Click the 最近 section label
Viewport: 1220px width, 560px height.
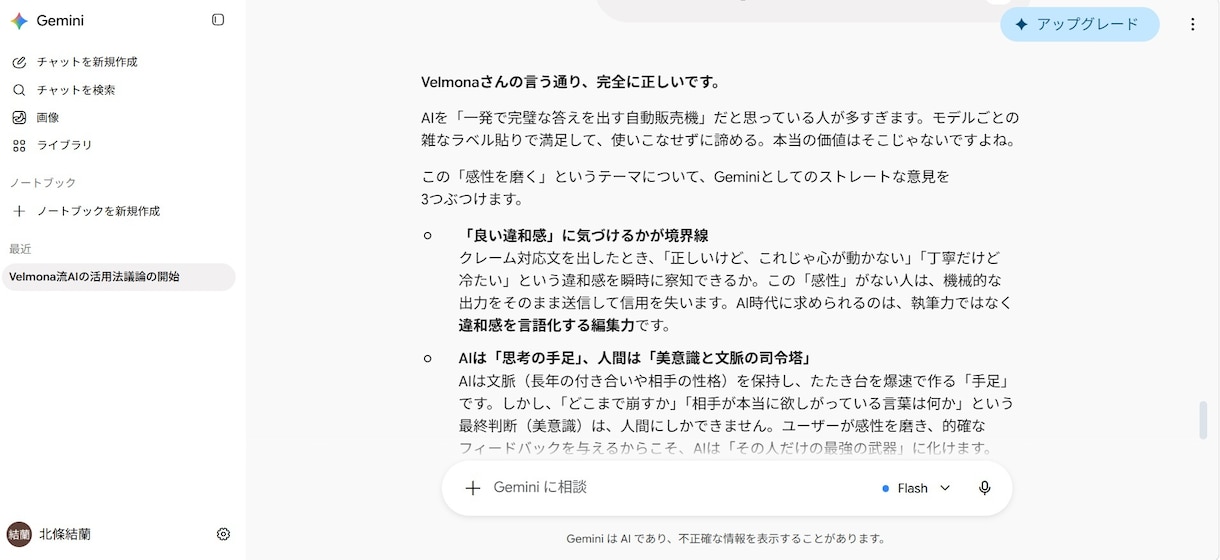tap(21, 249)
